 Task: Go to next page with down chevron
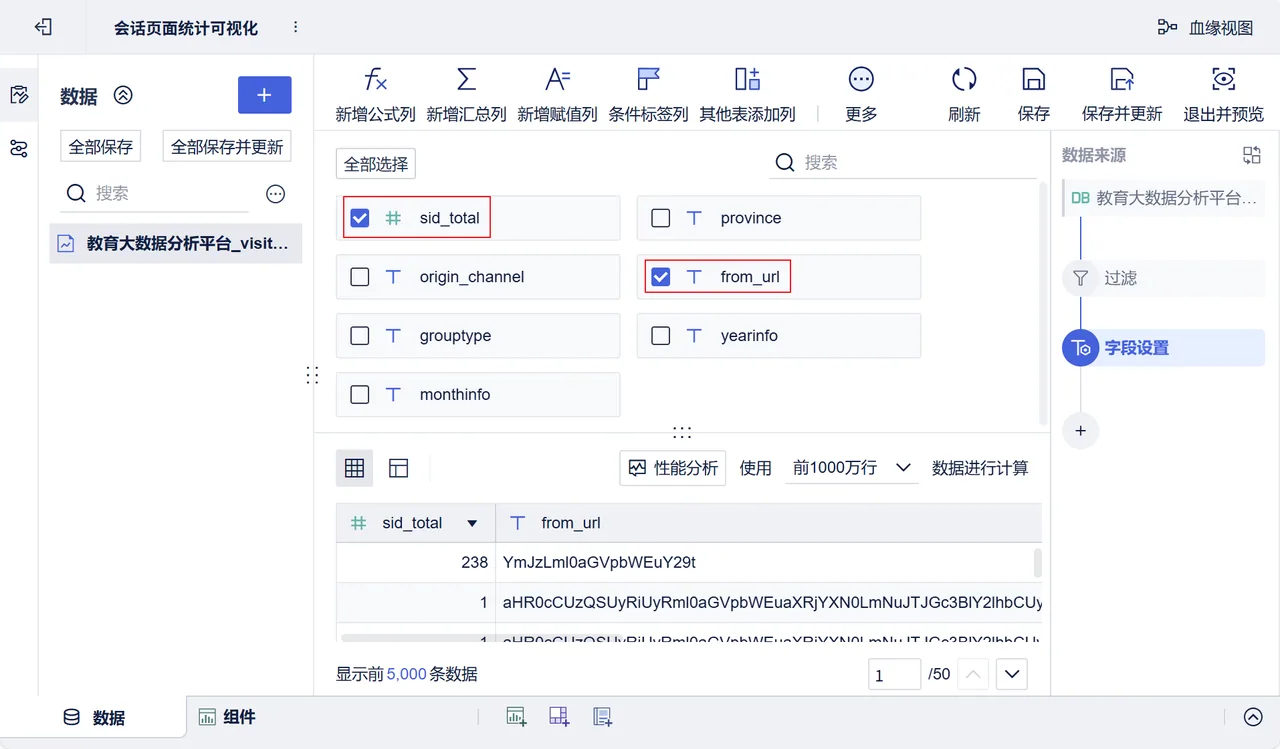1012,675
